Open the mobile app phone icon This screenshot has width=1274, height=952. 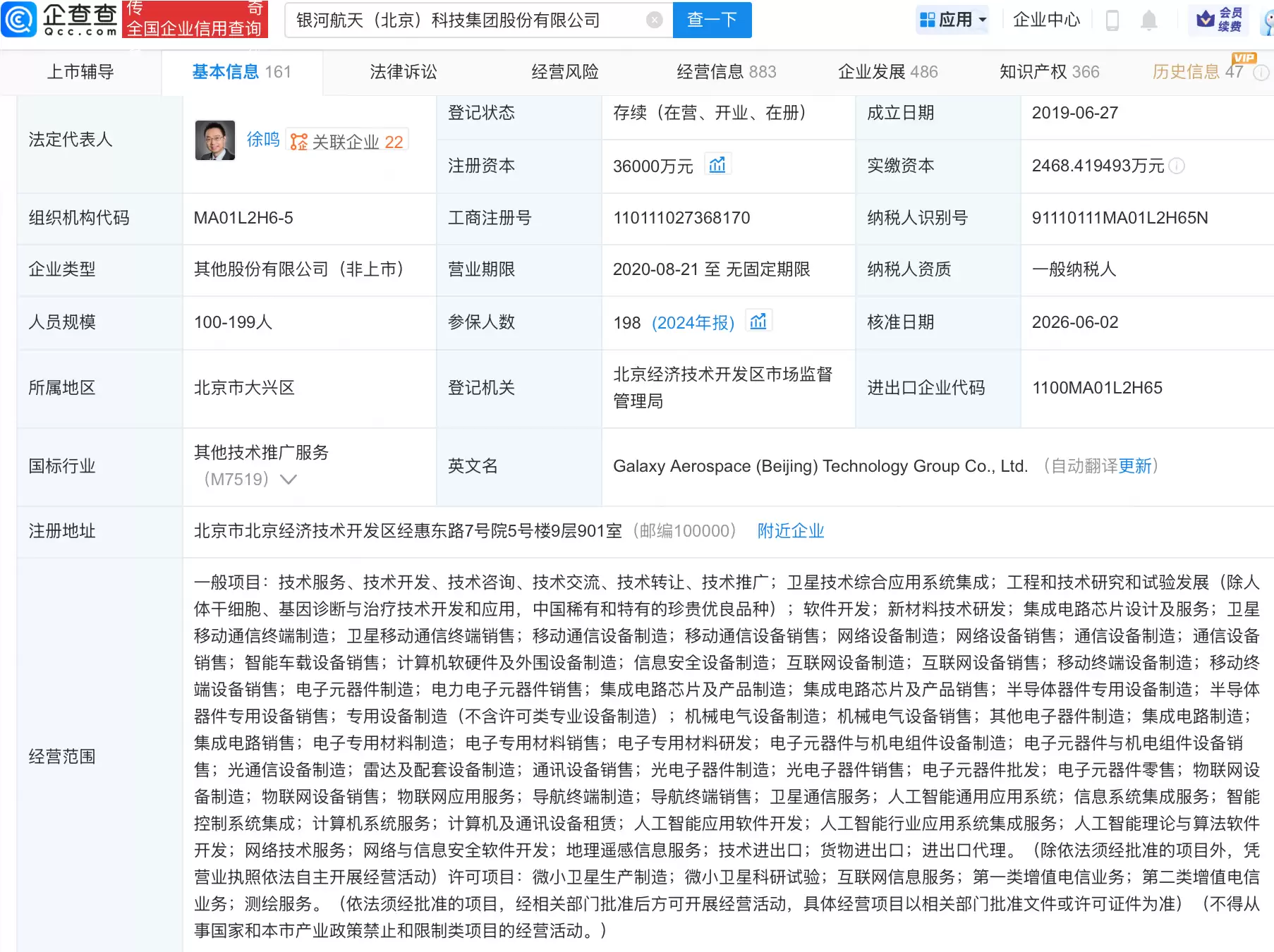click(x=1112, y=20)
